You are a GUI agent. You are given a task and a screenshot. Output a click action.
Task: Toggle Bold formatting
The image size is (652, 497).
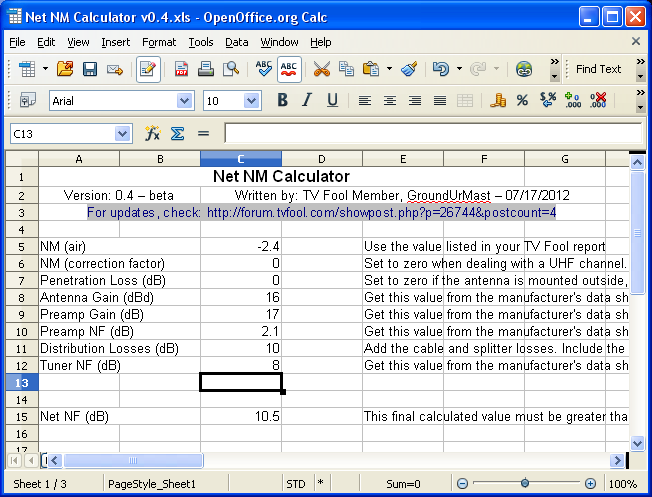coord(283,100)
